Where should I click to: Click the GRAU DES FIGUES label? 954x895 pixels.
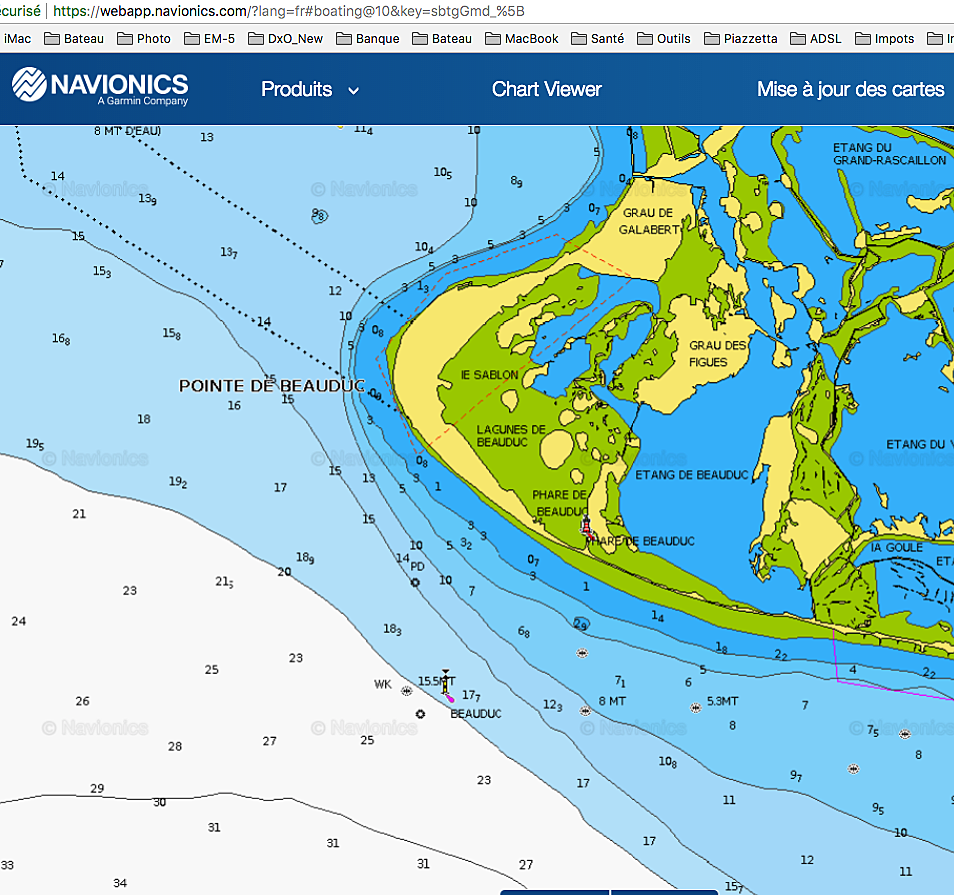point(717,353)
